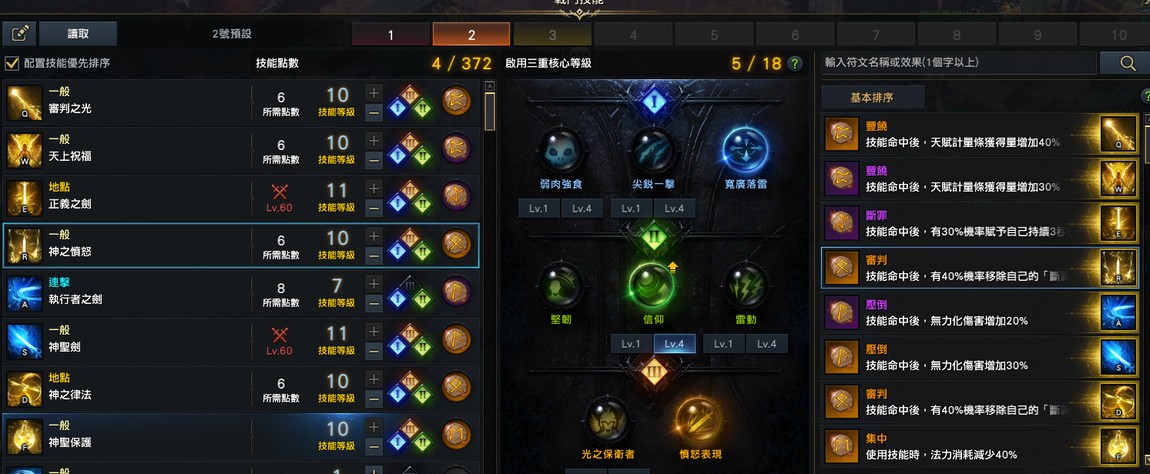Switch to preset tab 3

(x=552, y=34)
